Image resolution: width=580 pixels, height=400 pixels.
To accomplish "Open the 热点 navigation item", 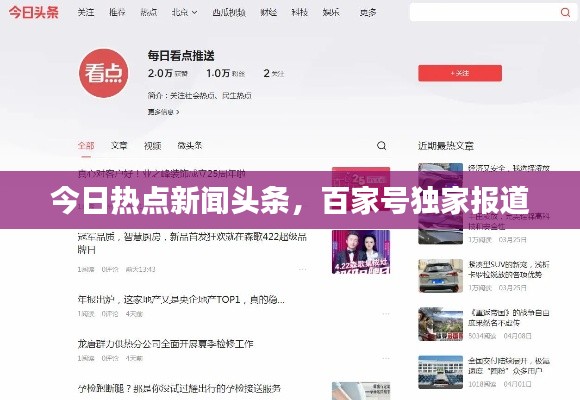I will [x=149, y=12].
